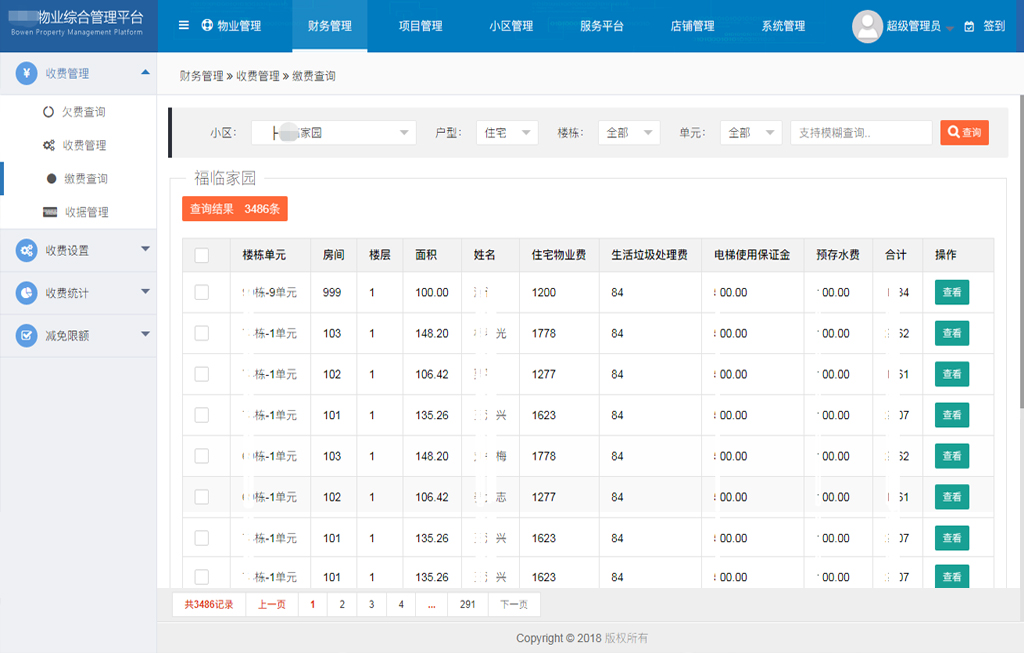Switch to the 项目管理 tab
The image size is (1024, 653).
coord(420,26)
